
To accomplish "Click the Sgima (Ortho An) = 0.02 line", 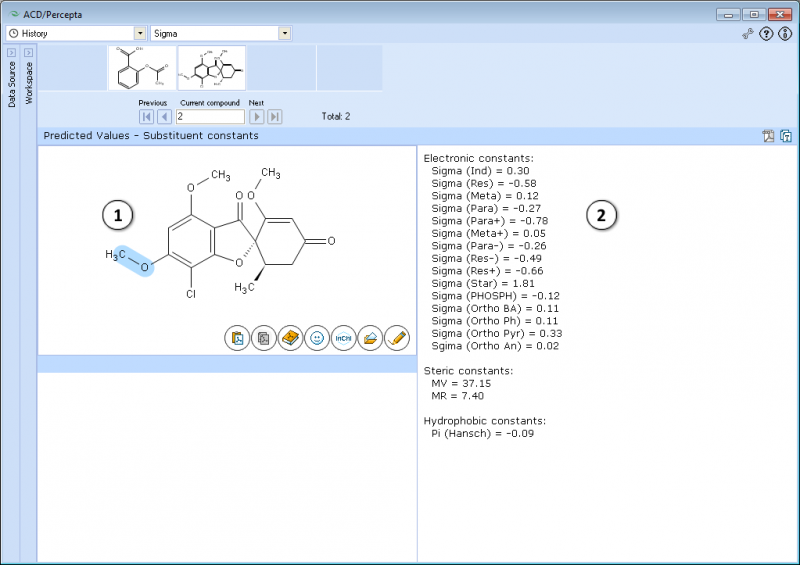I will click(495, 346).
